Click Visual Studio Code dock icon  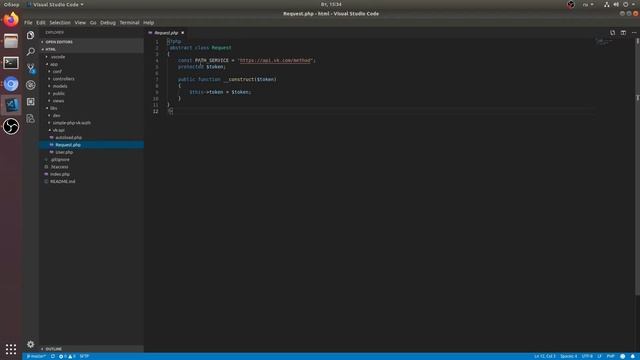coord(11,105)
